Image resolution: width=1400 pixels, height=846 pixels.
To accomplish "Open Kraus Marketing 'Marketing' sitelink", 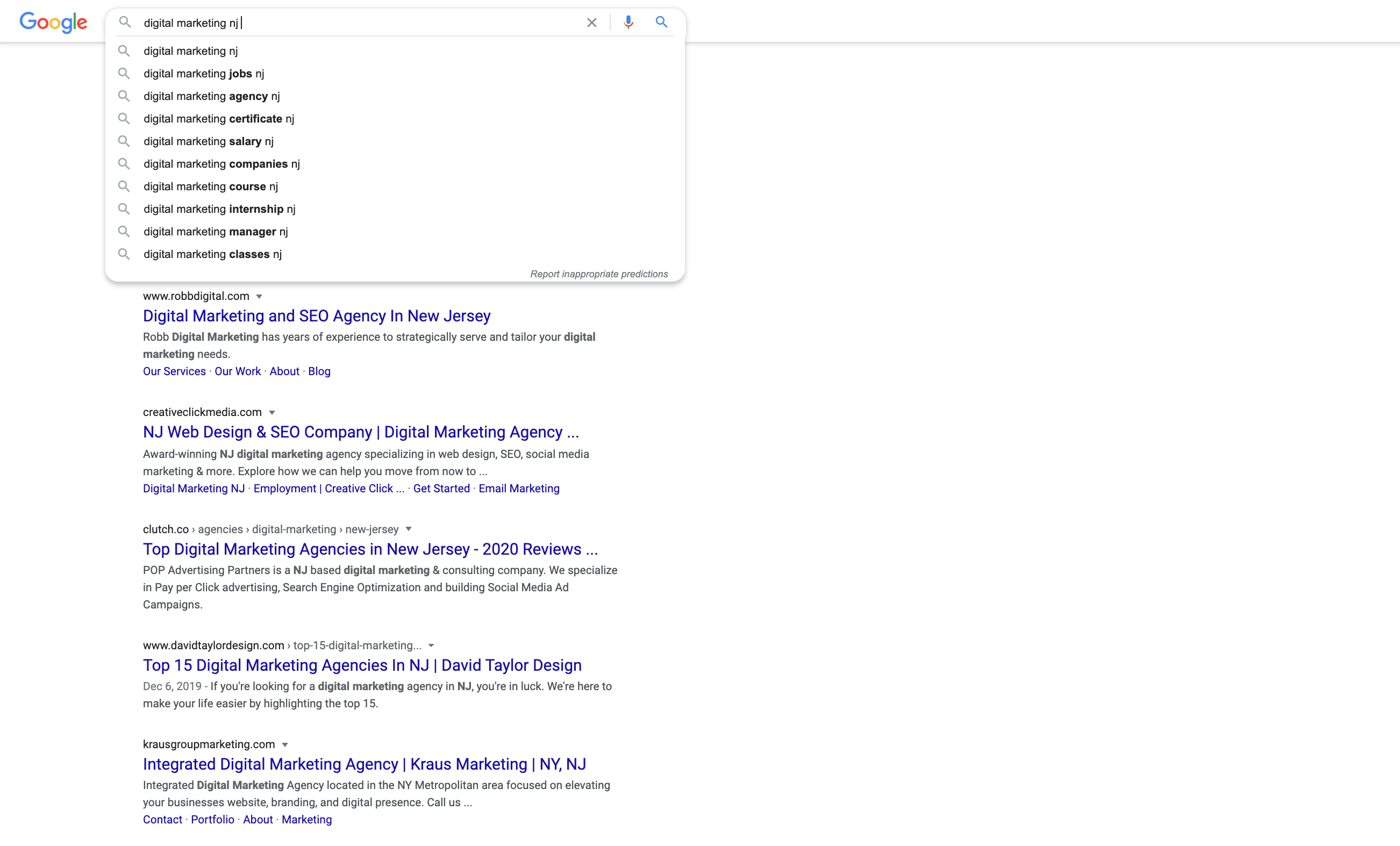I will (x=307, y=819).
